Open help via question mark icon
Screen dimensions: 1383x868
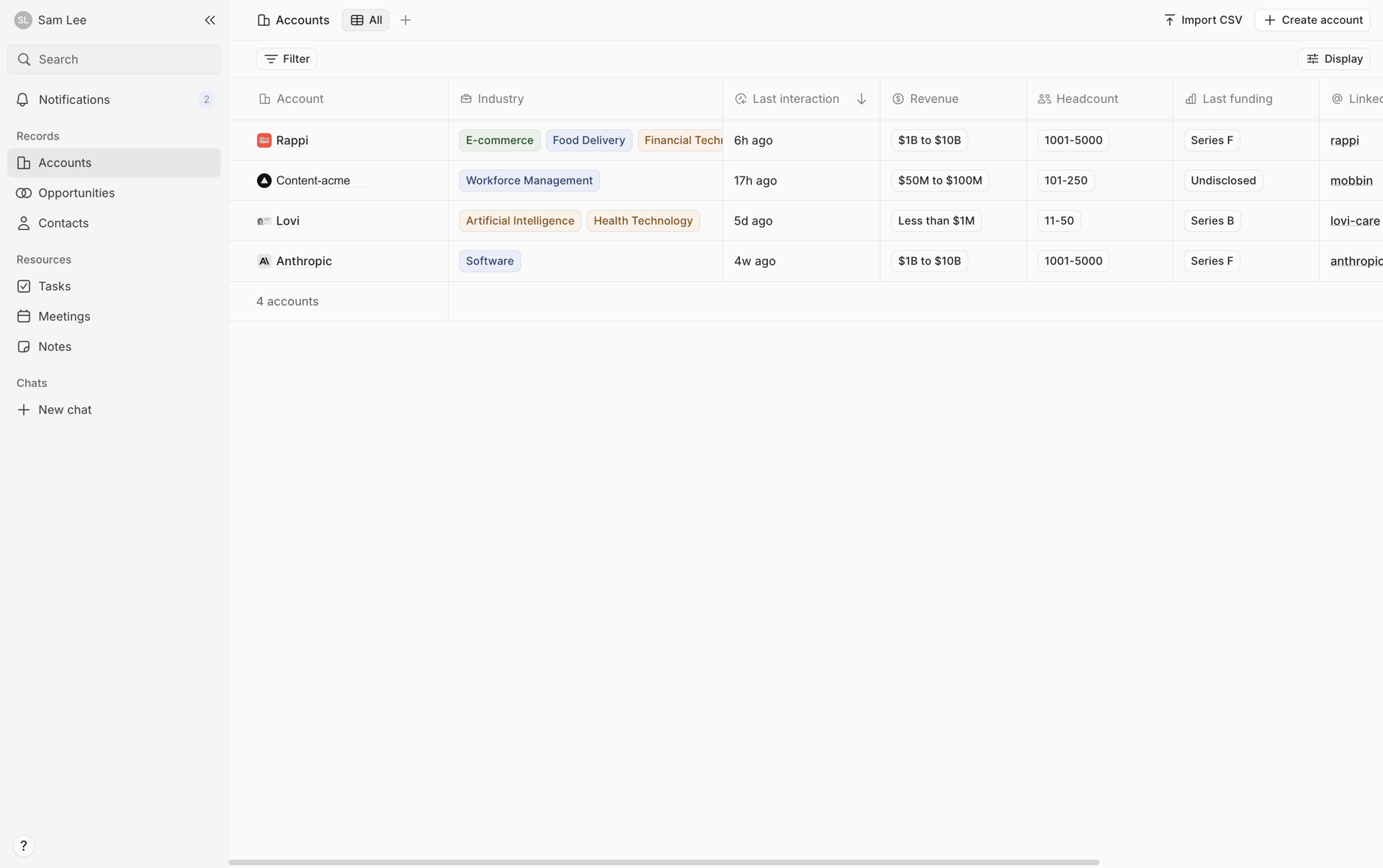pyautogui.click(x=24, y=846)
